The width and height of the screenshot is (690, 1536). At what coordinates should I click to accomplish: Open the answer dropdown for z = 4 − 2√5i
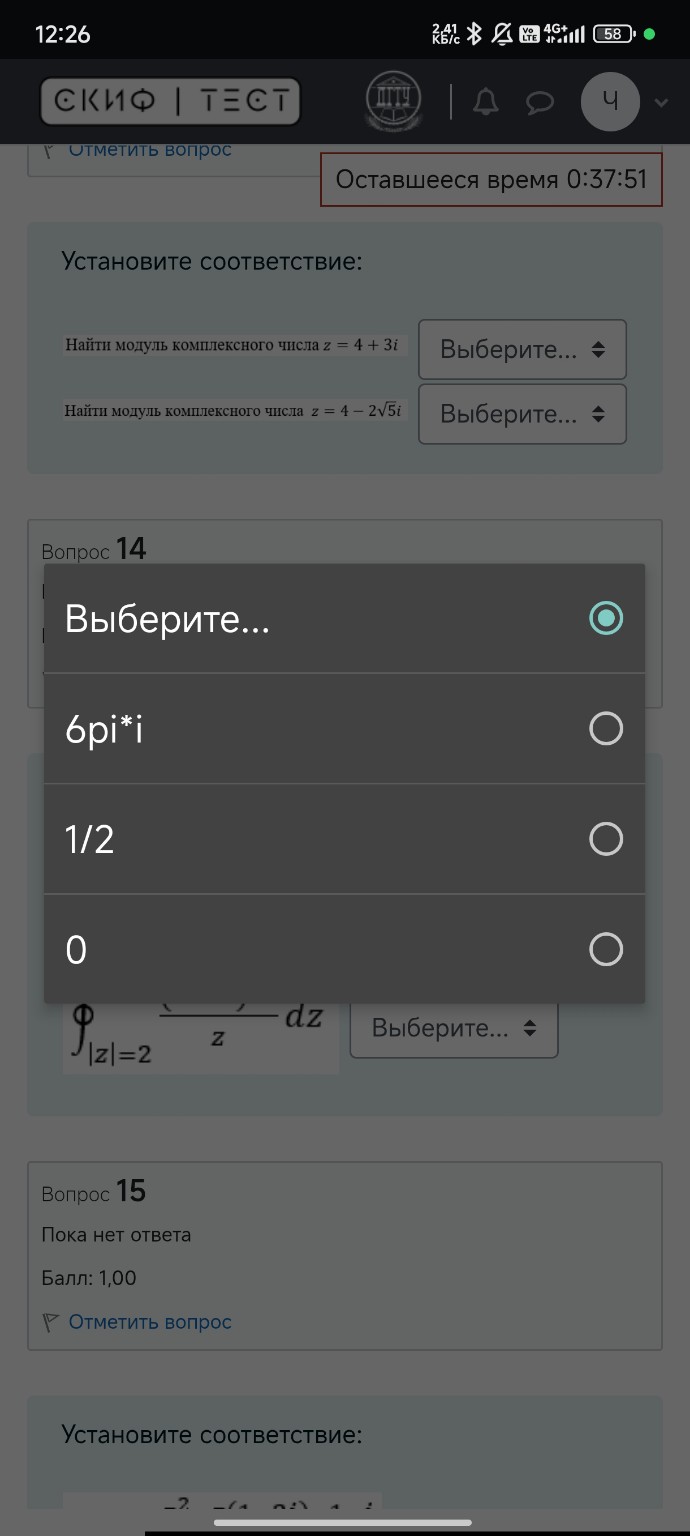[x=521, y=414]
